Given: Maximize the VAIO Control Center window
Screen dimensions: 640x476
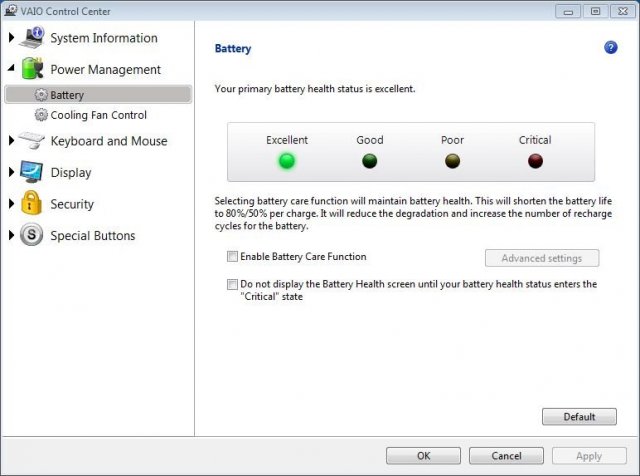Looking at the screenshot, I should click(595, 11).
